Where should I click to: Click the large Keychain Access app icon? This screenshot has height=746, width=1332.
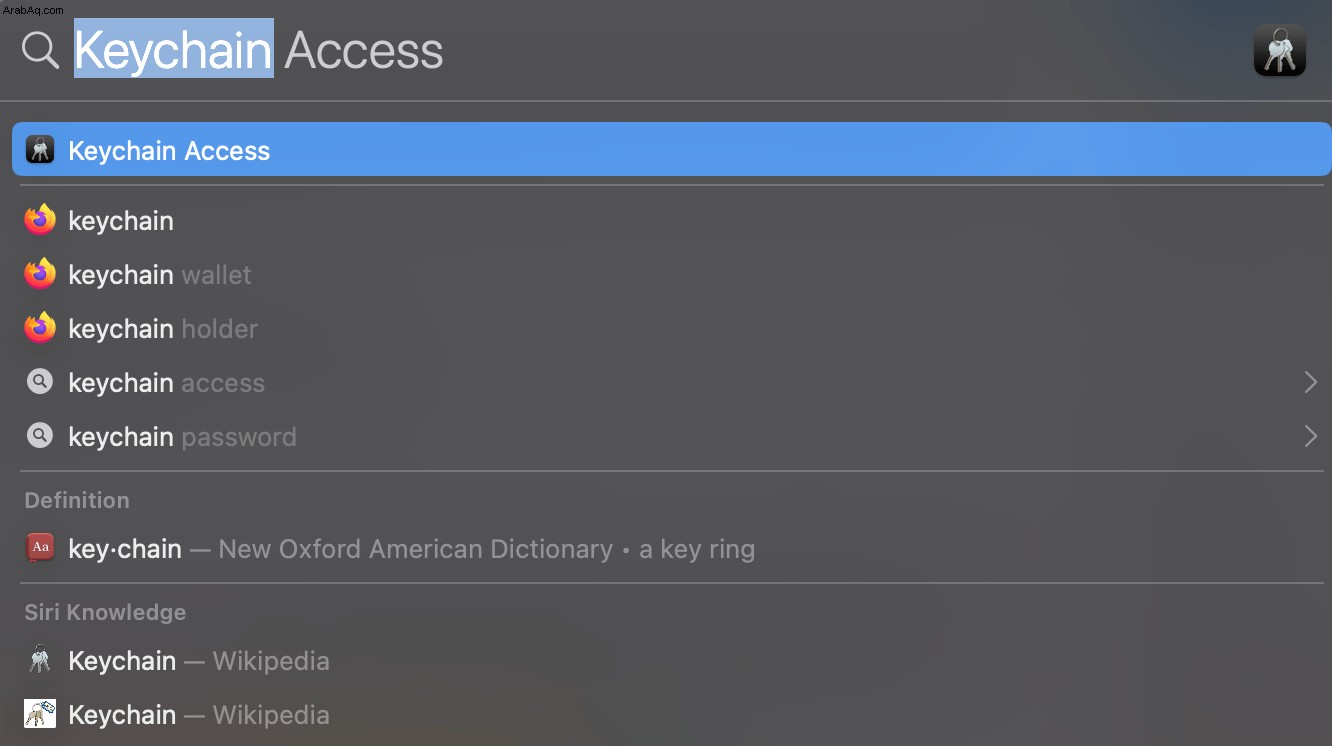tap(1279, 50)
